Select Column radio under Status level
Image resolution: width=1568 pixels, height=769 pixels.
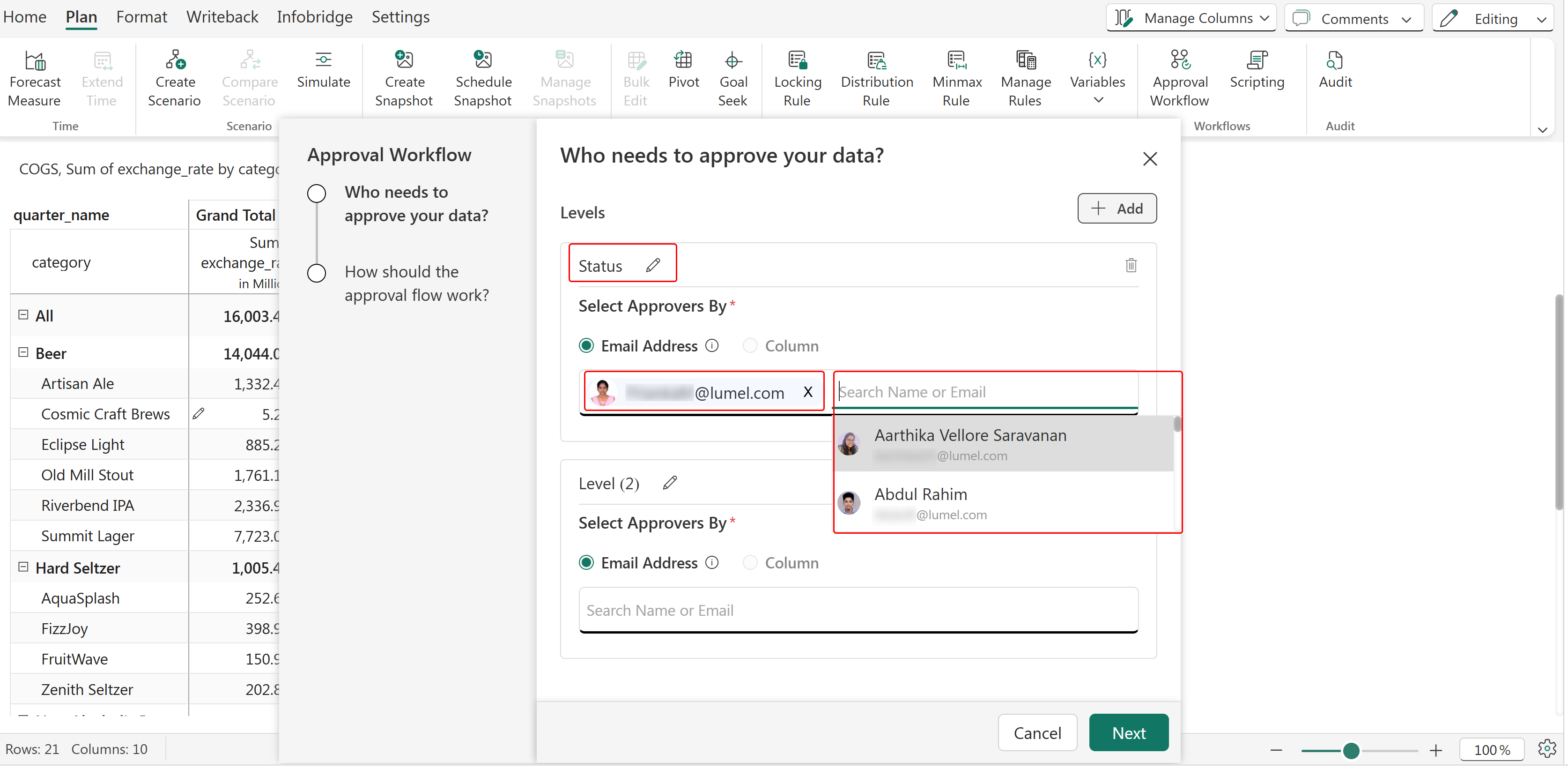pyautogui.click(x=750, y=346)
